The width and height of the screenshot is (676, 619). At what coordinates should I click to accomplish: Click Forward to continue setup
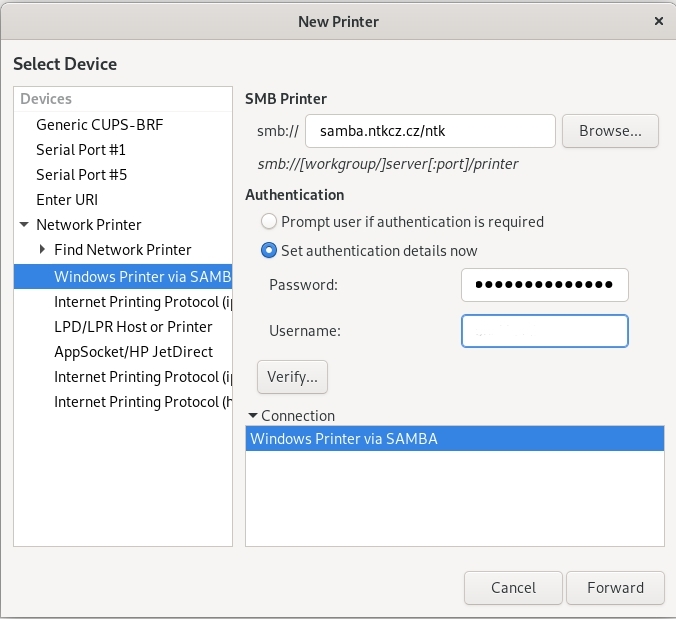(615, 588)
